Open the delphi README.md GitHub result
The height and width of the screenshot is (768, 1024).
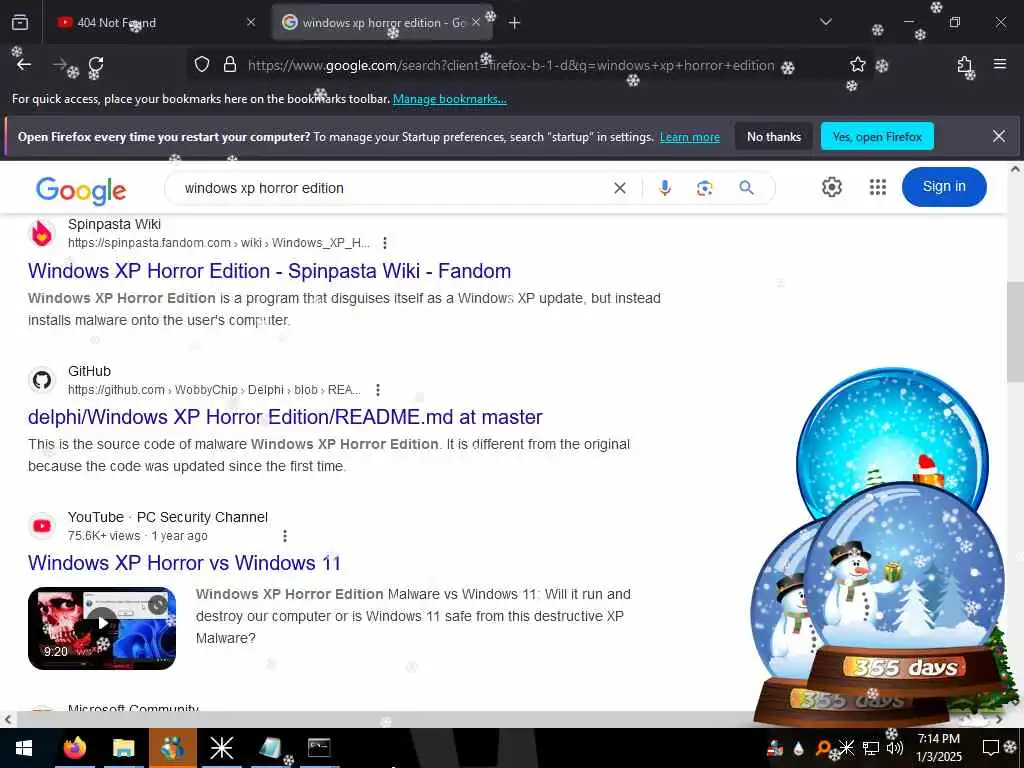[285, 417]
